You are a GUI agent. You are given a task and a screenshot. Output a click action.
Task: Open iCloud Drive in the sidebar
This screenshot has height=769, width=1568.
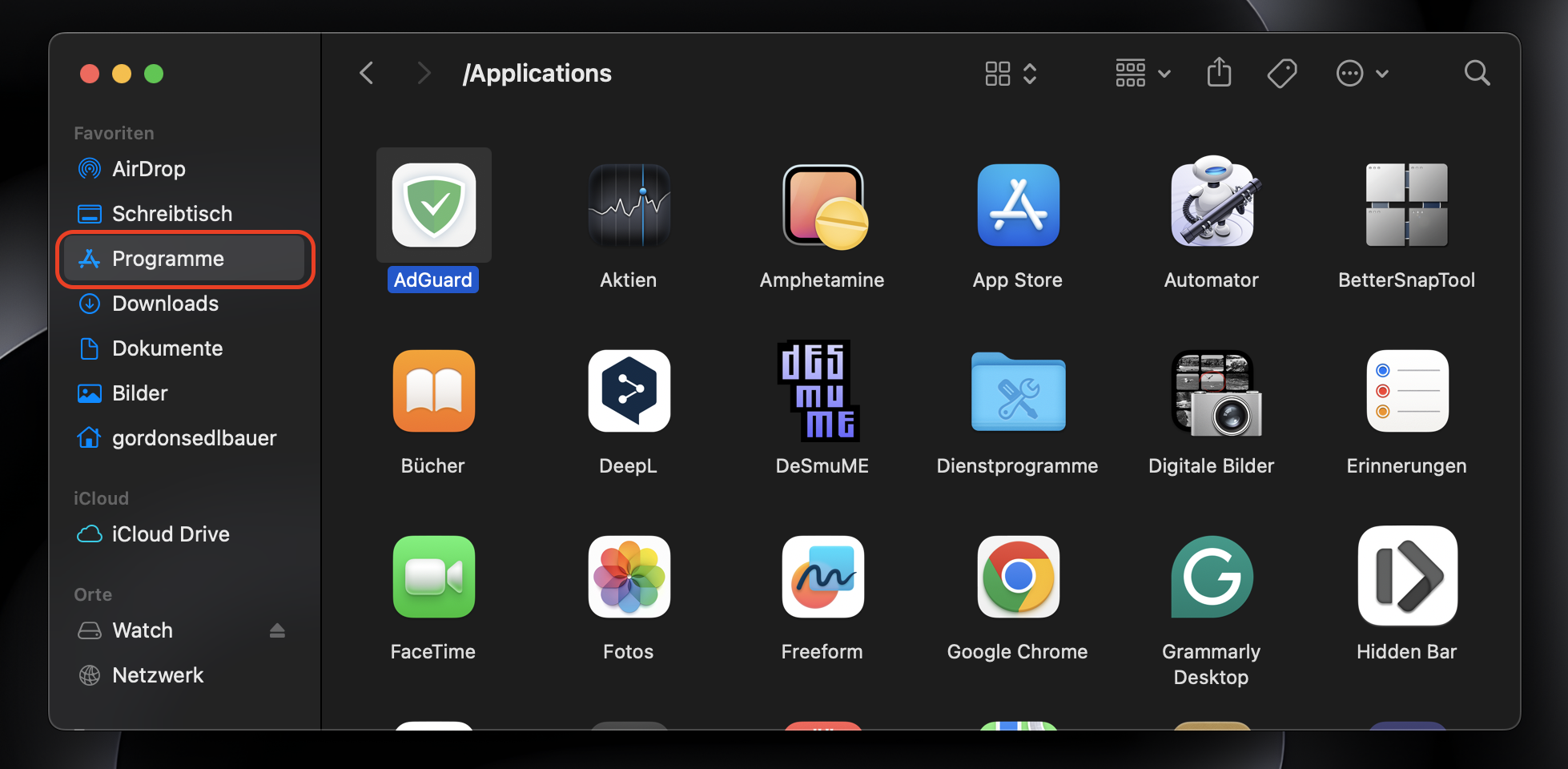coord(184,534)
